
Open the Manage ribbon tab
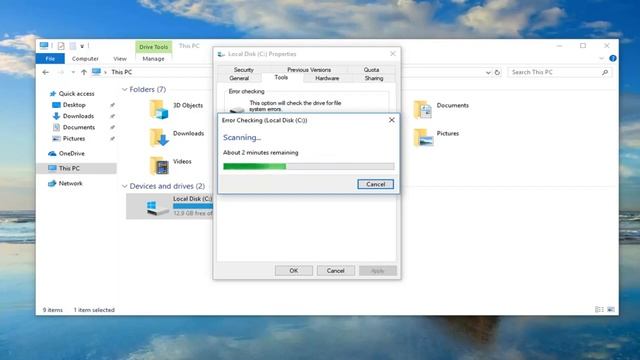[x=153, y=59]
